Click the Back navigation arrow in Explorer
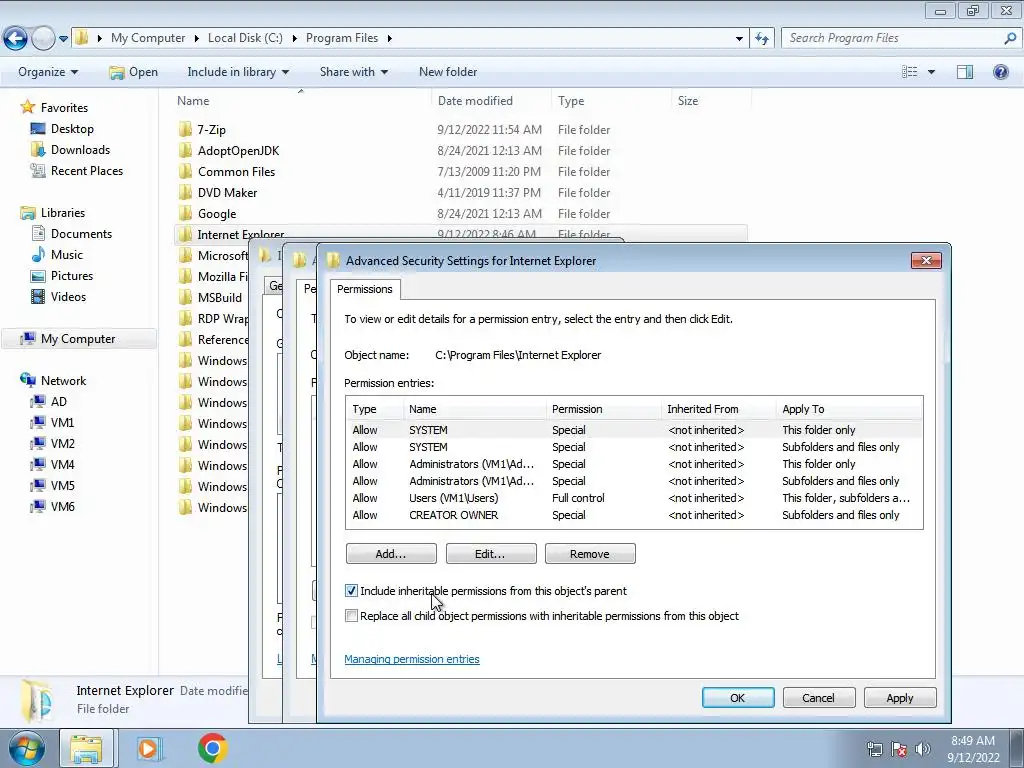The width and height of the screenshot is (1024, 768). tap(16, 39)
